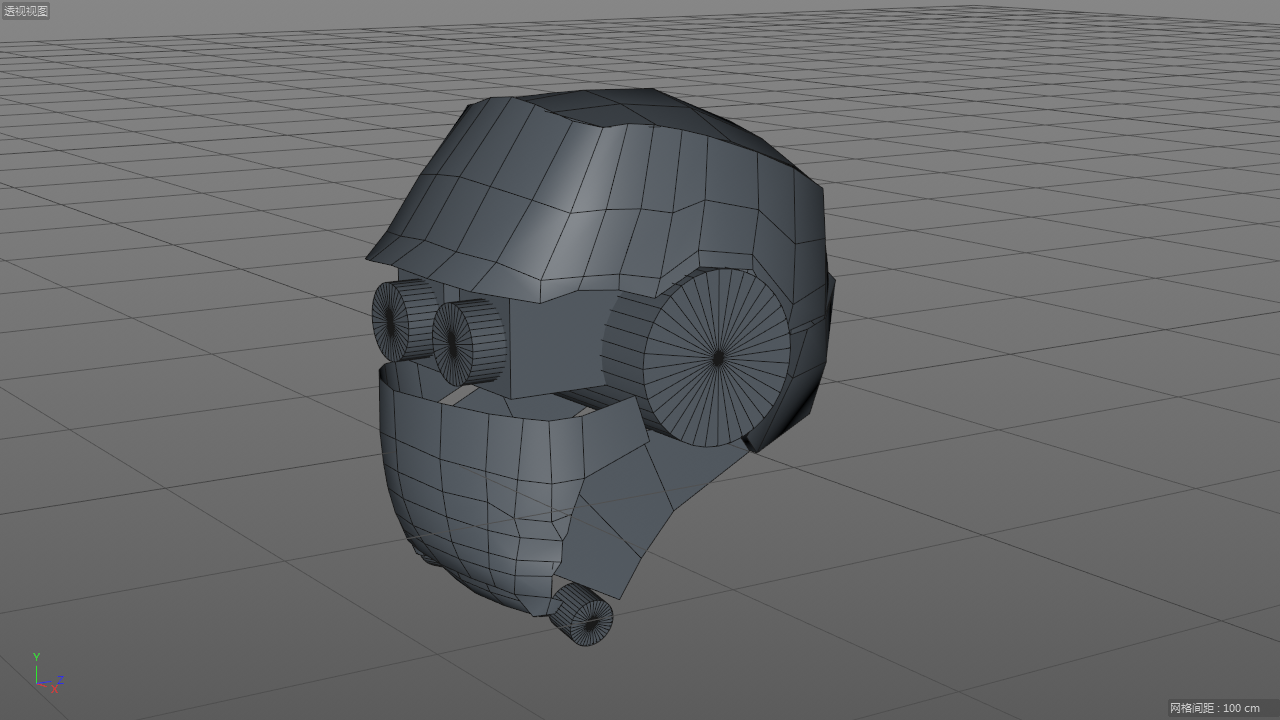The image size is (1280, 720).
Task: Click the XYZ axis orientation gizmo
Action: [x=47, y=673]
